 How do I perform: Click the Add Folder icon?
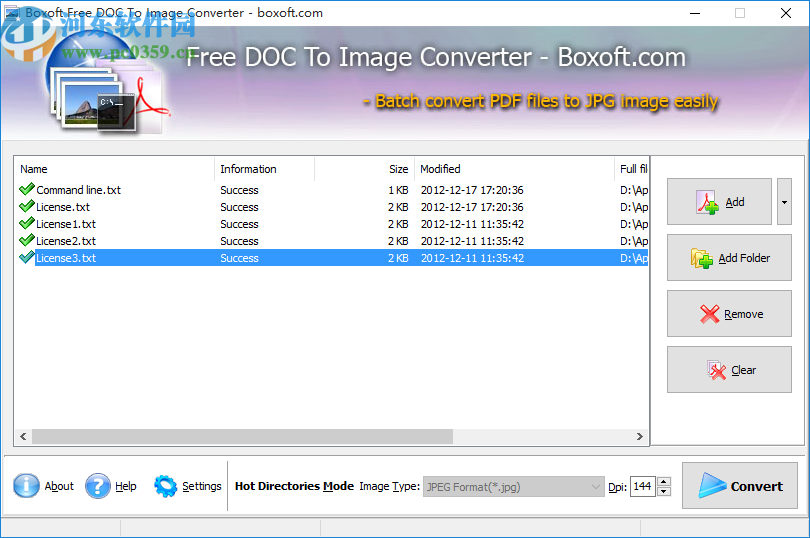click(x=702, y=258)
